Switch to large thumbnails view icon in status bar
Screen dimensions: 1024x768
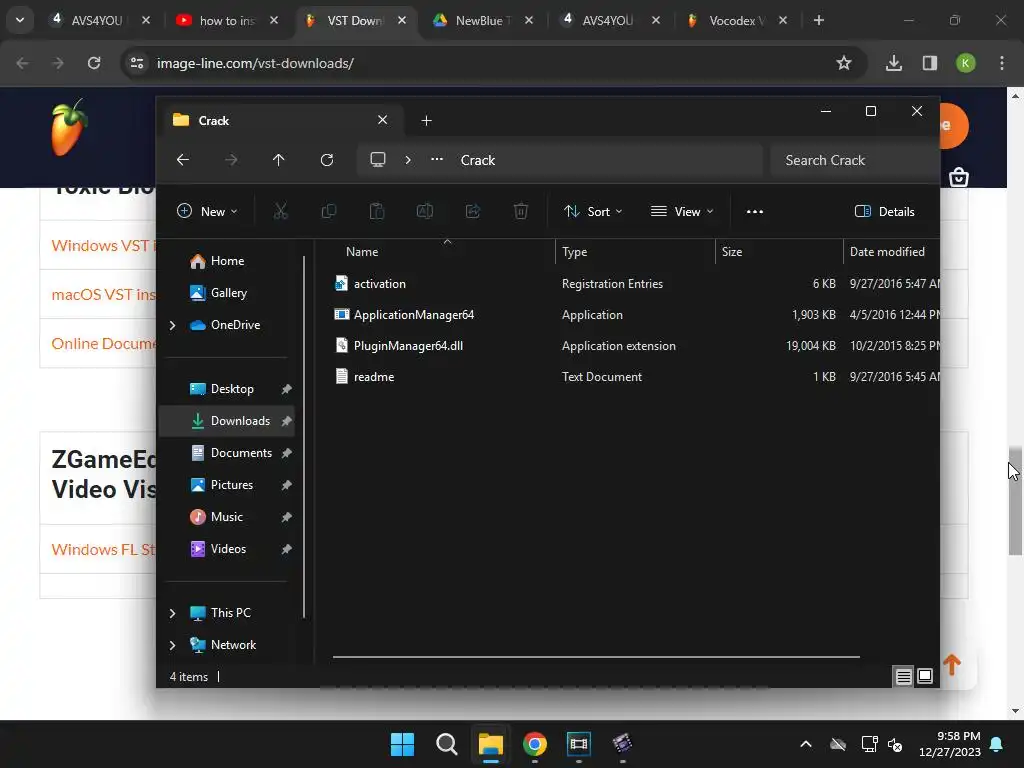(925, 676)
